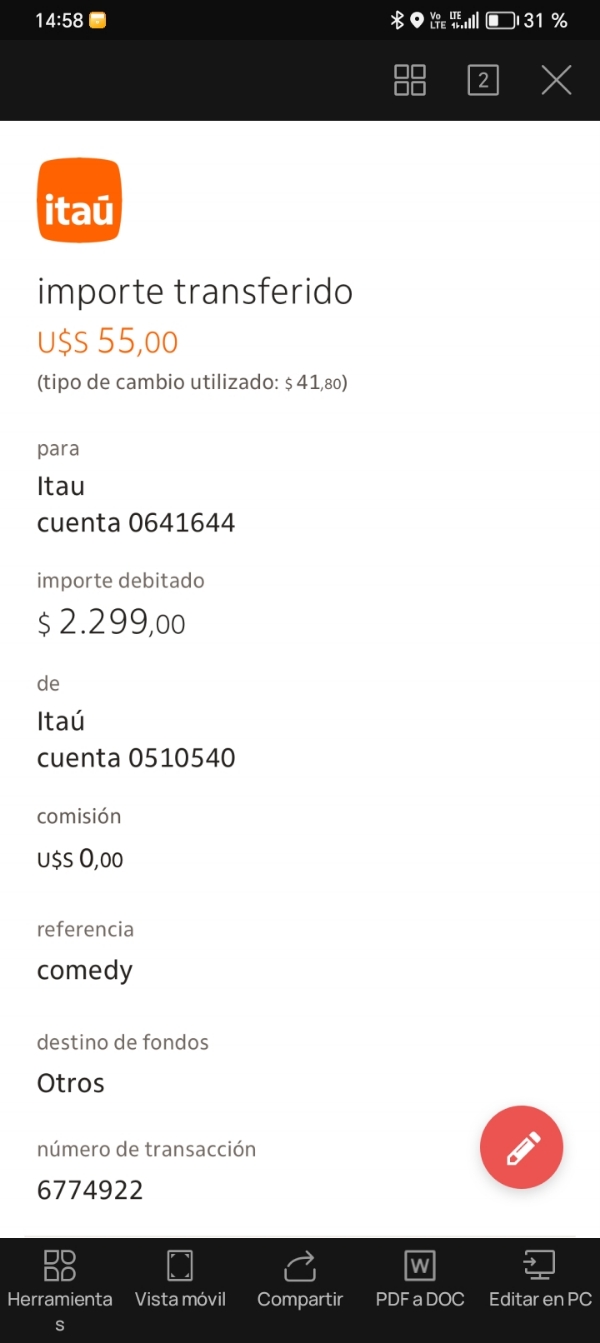The image size is (600, 1343).
Task: Close the document with the X
Action: (x=556, y=80)
